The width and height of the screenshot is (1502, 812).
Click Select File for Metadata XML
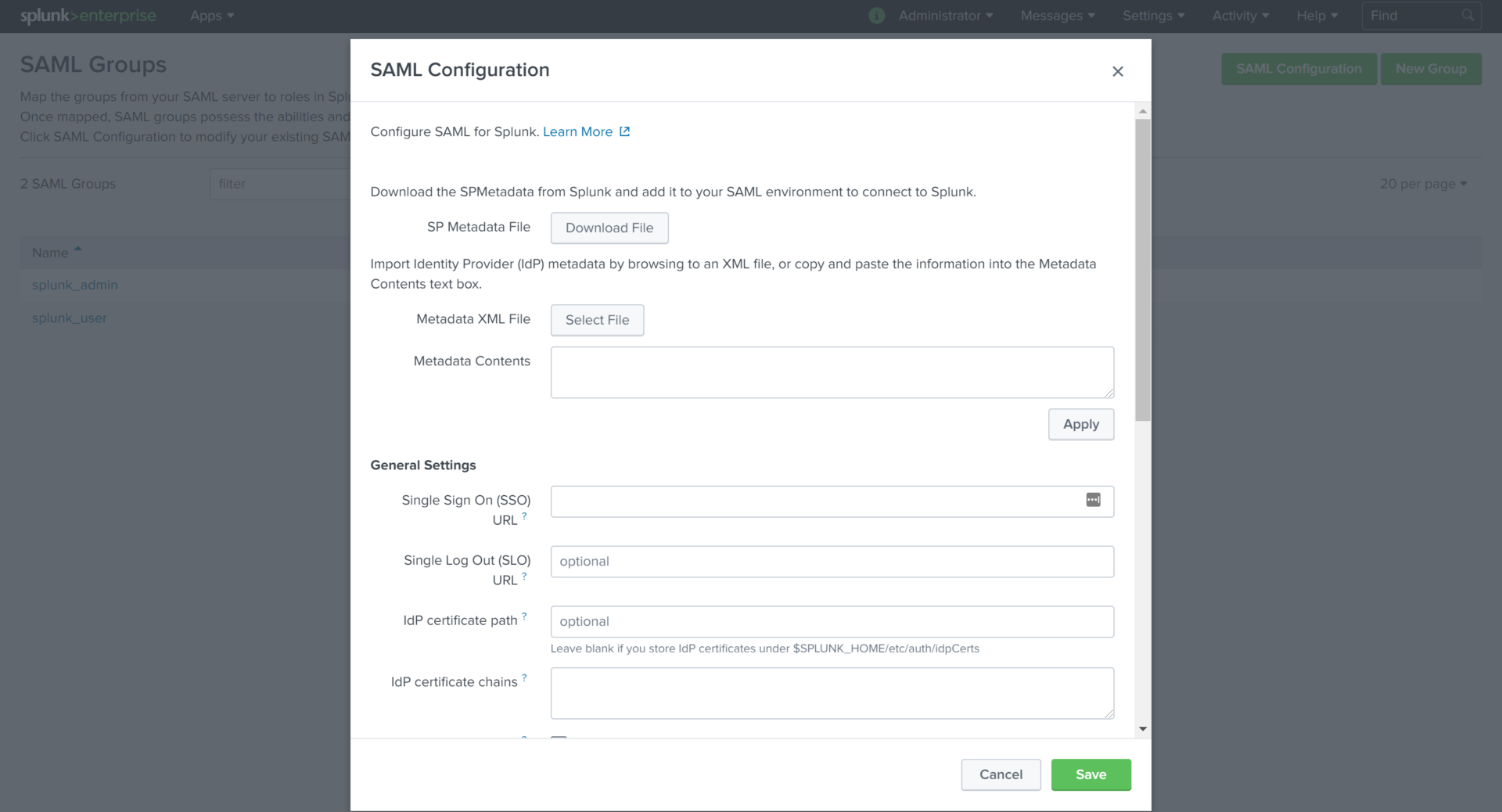[597, 320]
